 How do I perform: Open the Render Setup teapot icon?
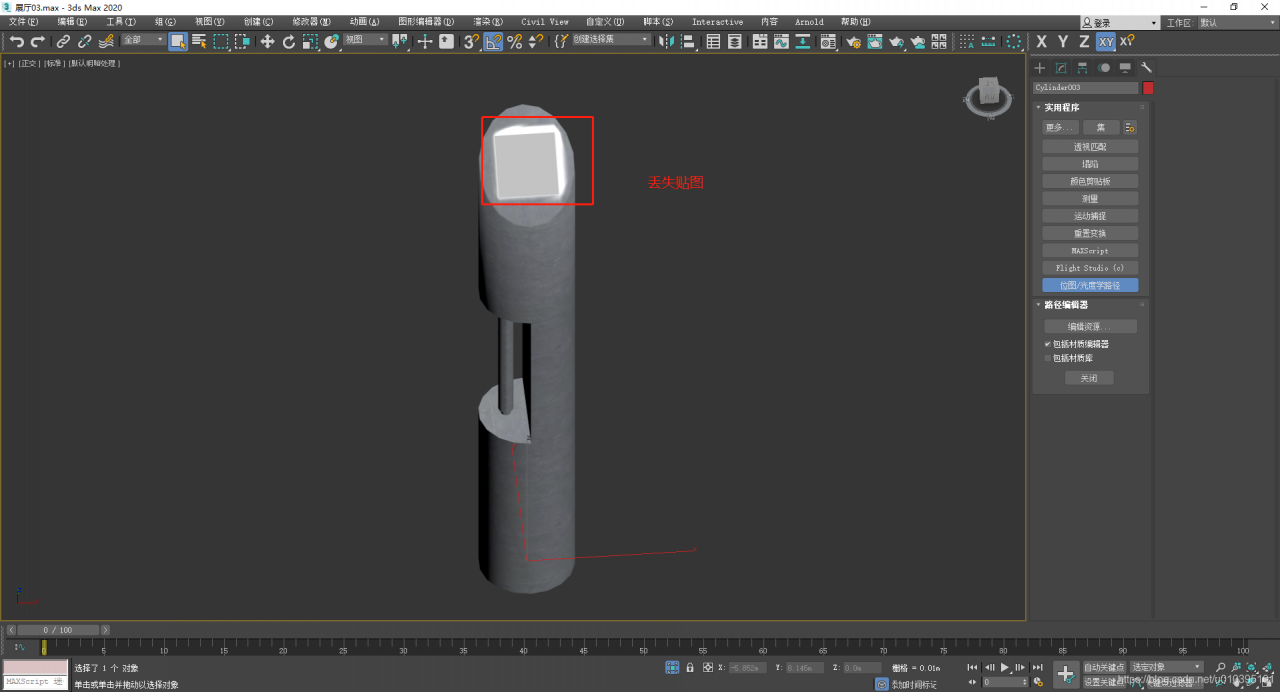point(853,41)
